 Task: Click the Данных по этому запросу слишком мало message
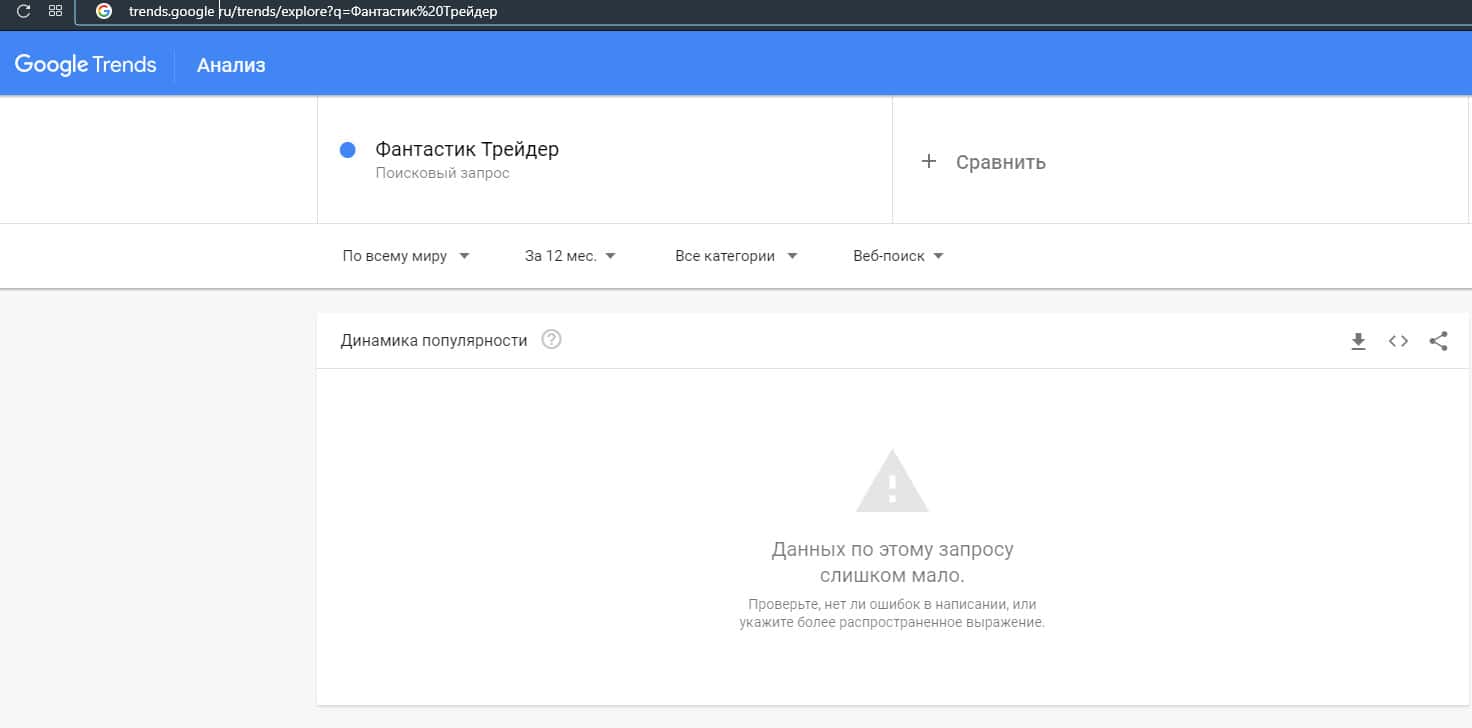892,563
